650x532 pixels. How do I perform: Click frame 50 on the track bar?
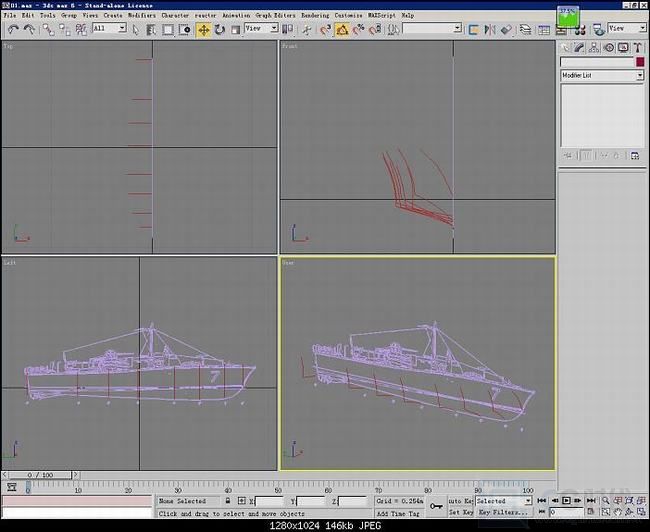[278, 485]
